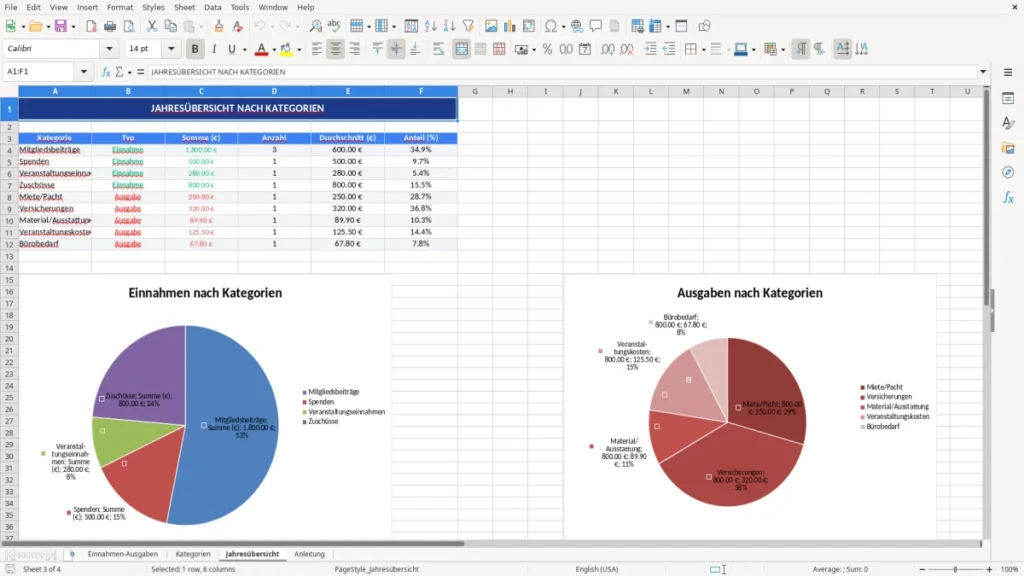Toggle Wrap Text
Viewport: 1024px width, 576px height.
438,49
